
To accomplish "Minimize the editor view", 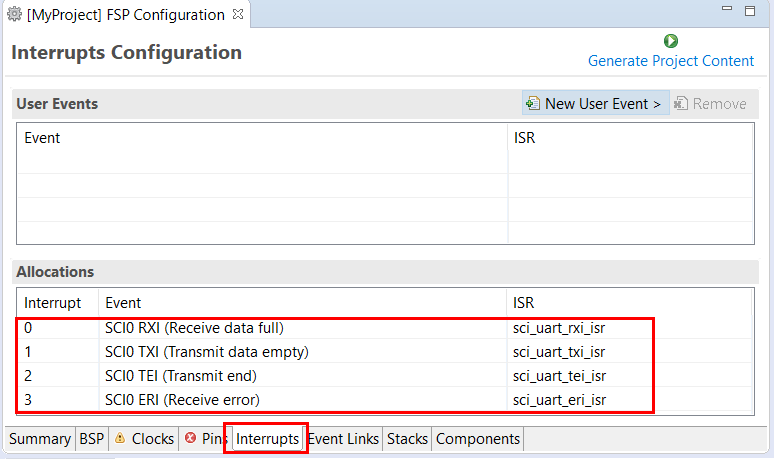I will [x=727, y=8].
